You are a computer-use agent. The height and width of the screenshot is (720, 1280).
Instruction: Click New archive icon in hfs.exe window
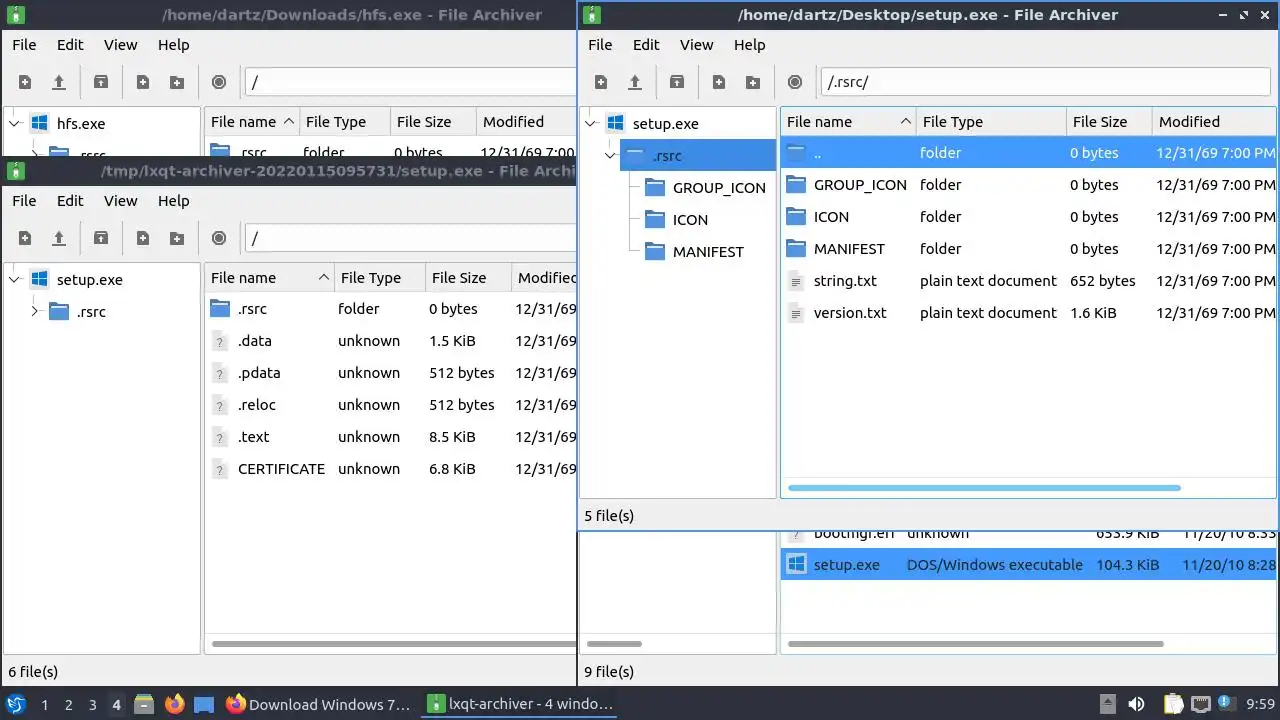tap(25, 82)
